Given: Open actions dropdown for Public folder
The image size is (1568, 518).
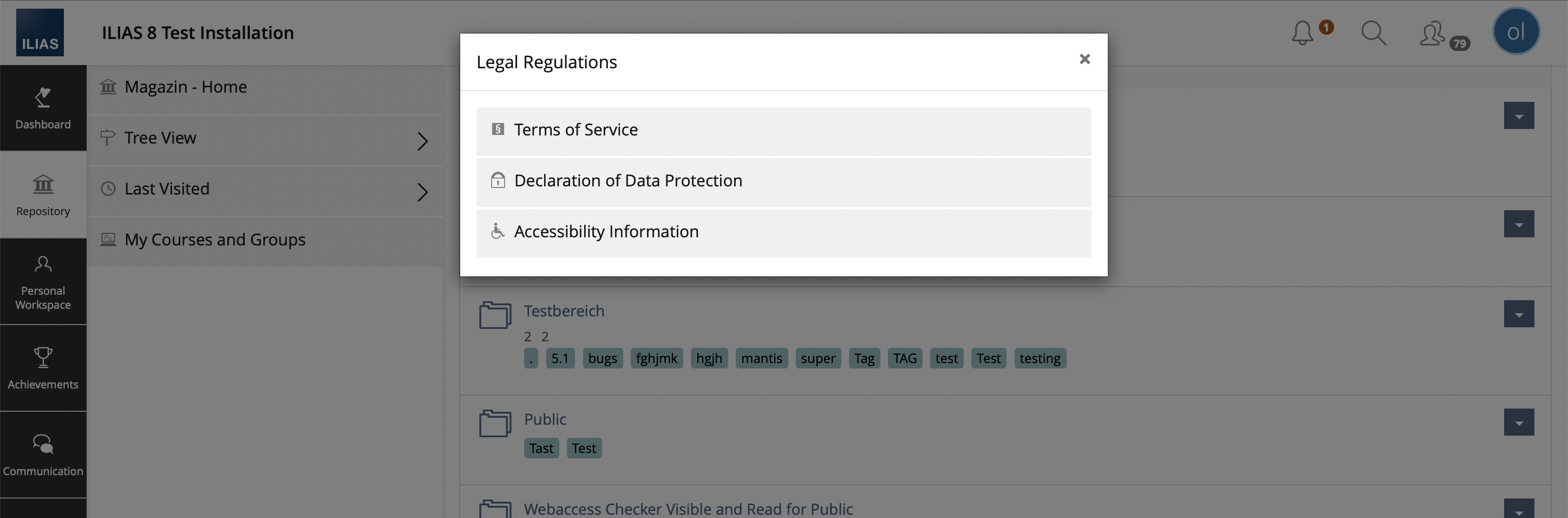Looking at the screenshot, I should coord(1519,423).
